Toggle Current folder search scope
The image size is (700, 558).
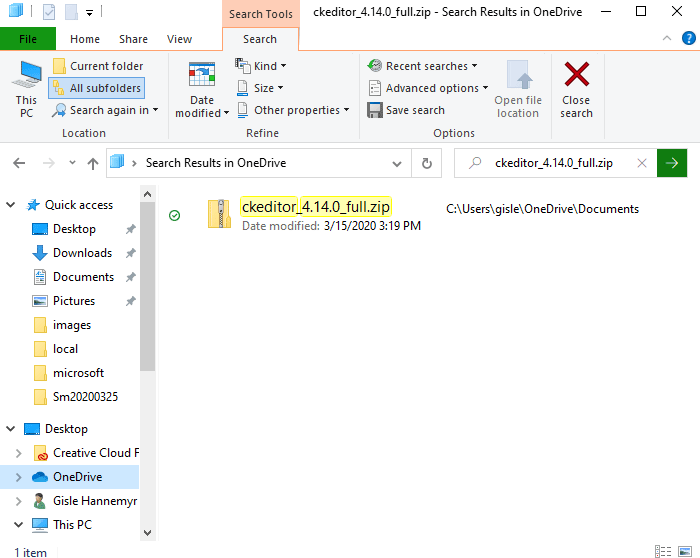98,66
